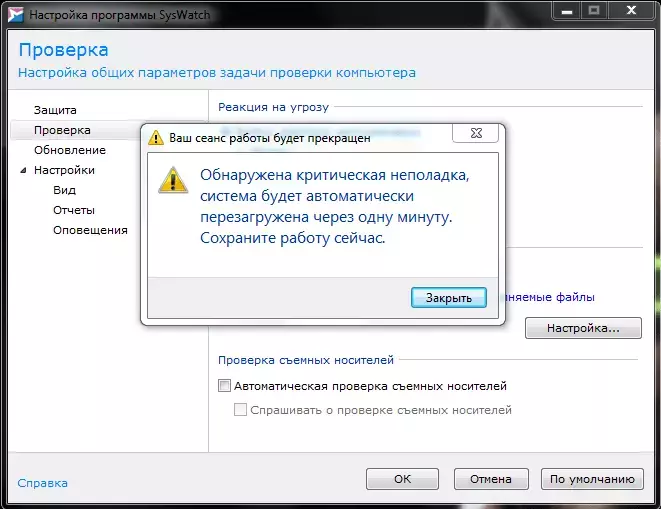Click the Отмена button
Screen dimensions: 661x509
(491, 479)
